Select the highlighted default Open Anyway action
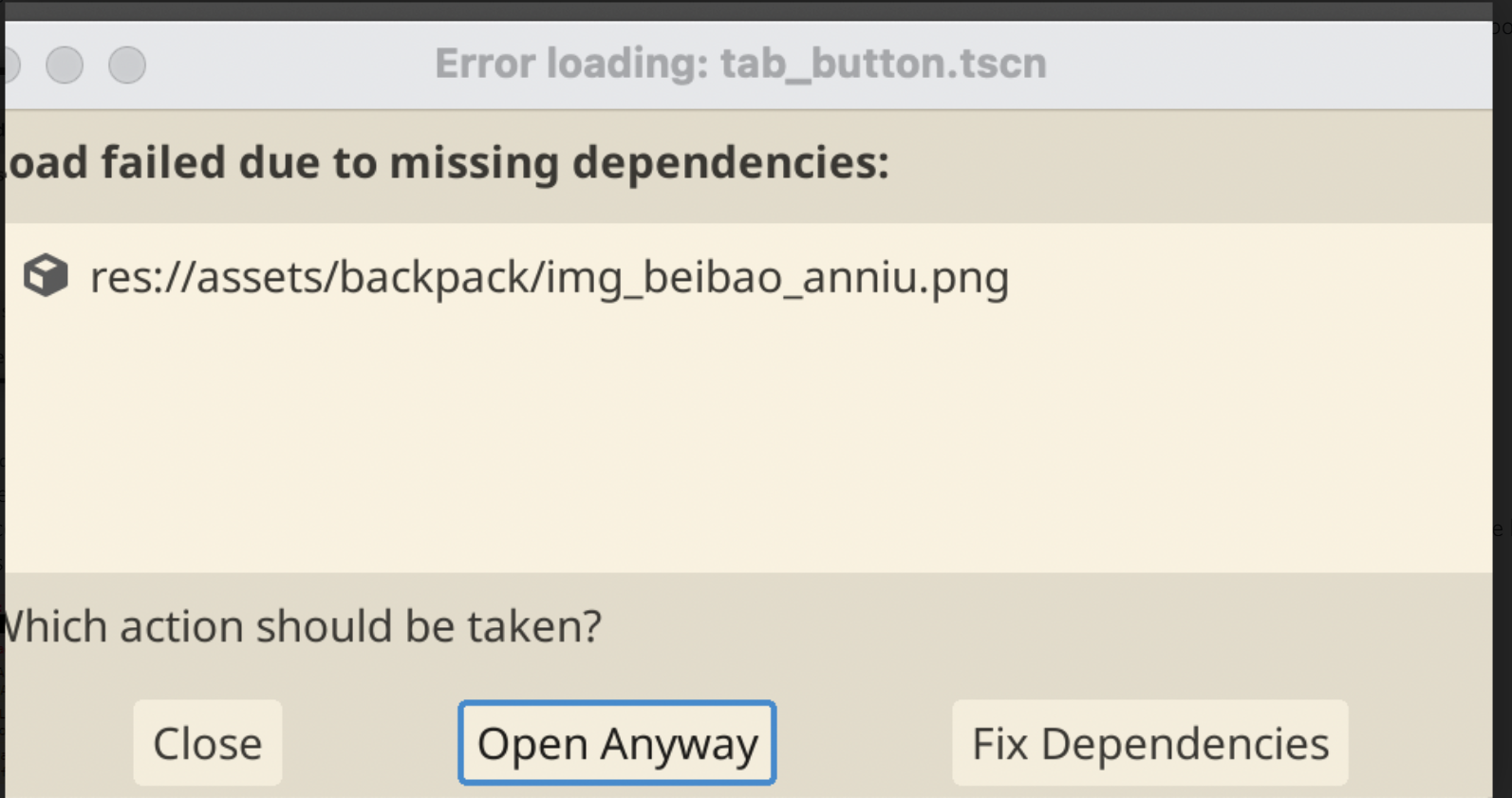The height and width of the screenshot is (798, 1512). [x=616, y=743]
